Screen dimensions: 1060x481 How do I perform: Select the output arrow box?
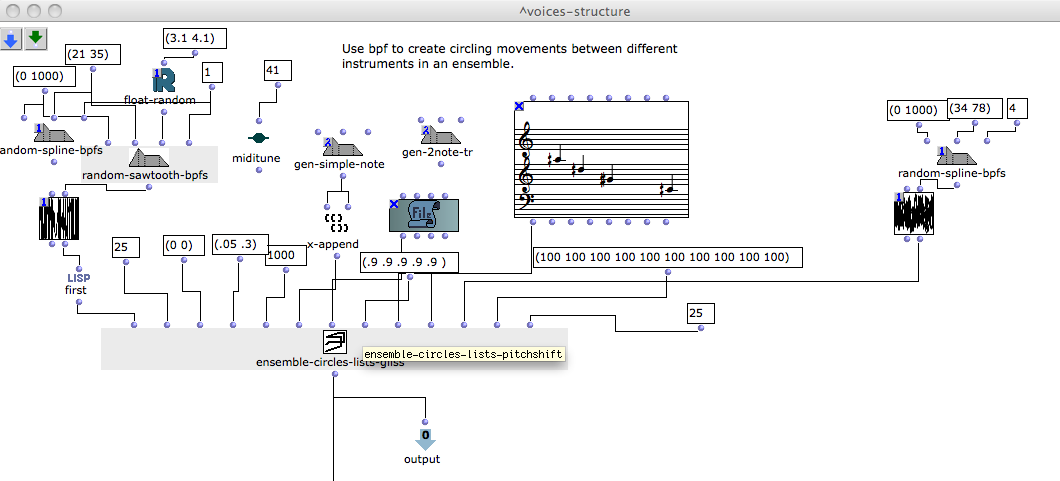tap(425, 439)
